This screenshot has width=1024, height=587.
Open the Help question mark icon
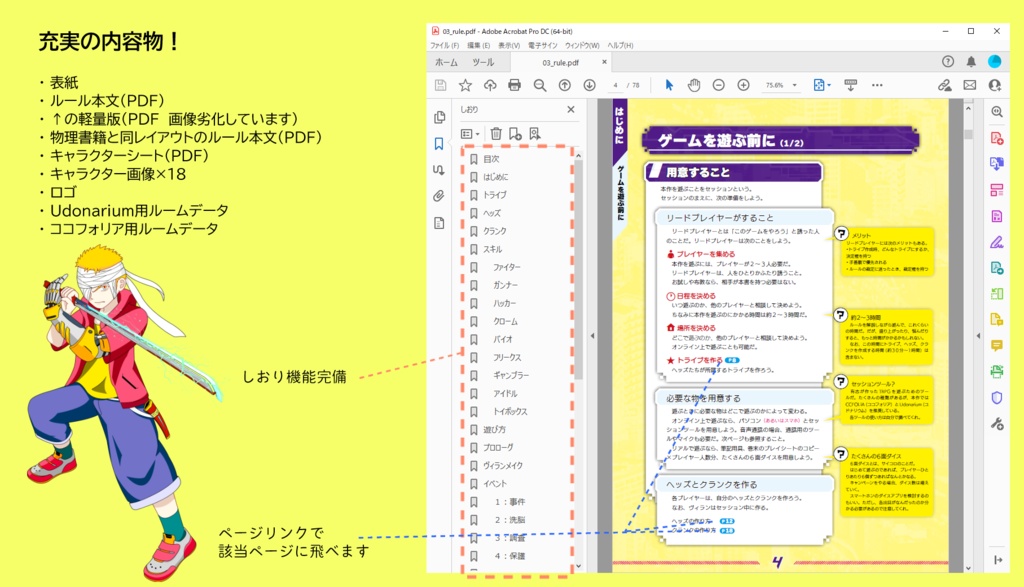(x=948, y=61)
